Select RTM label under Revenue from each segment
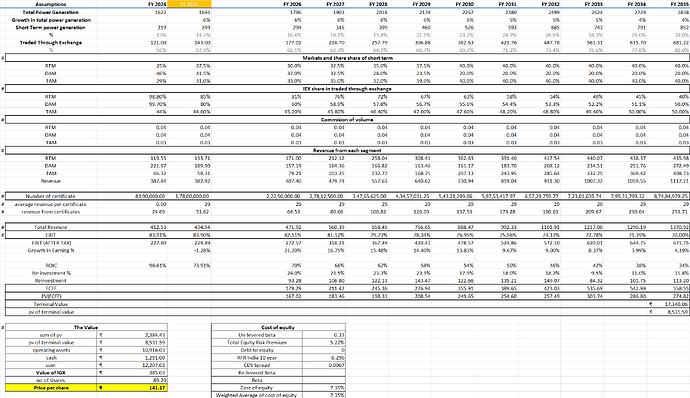The width and height of the screenshot is (690, 398). [x=51, y=158]
